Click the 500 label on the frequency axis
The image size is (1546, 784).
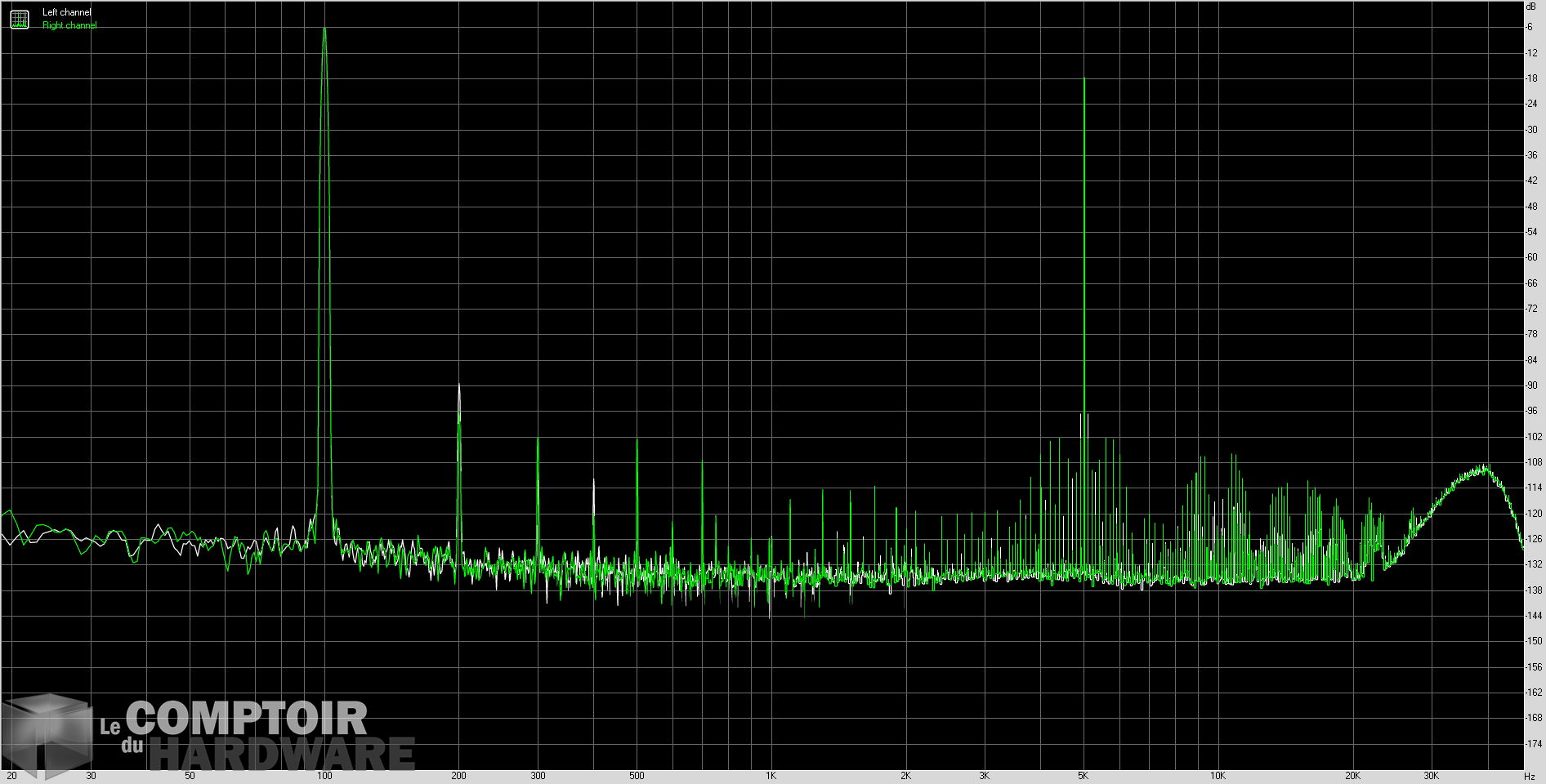click(x=637, y=776)
